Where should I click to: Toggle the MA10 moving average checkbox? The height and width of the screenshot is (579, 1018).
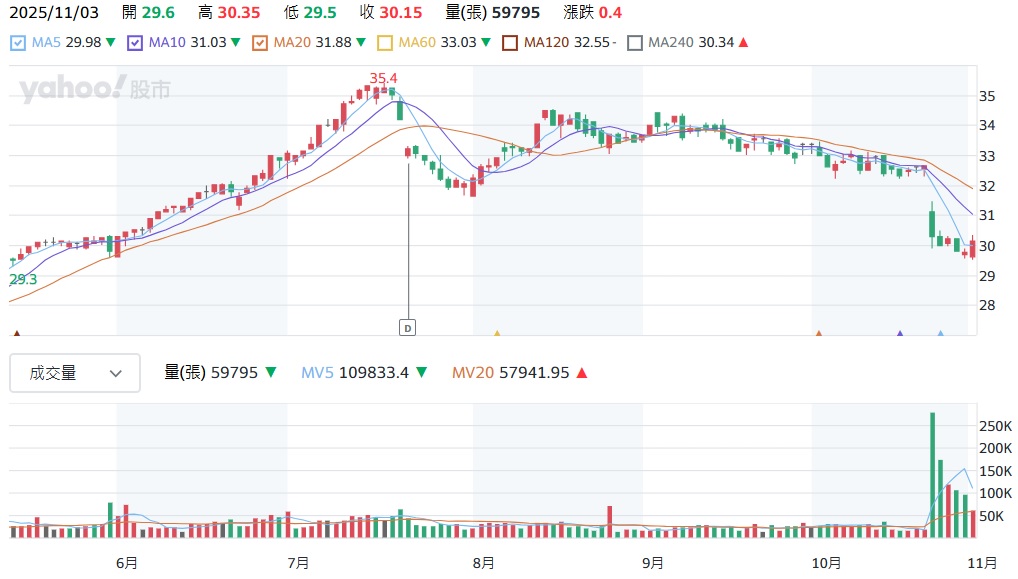coord(134,43)
